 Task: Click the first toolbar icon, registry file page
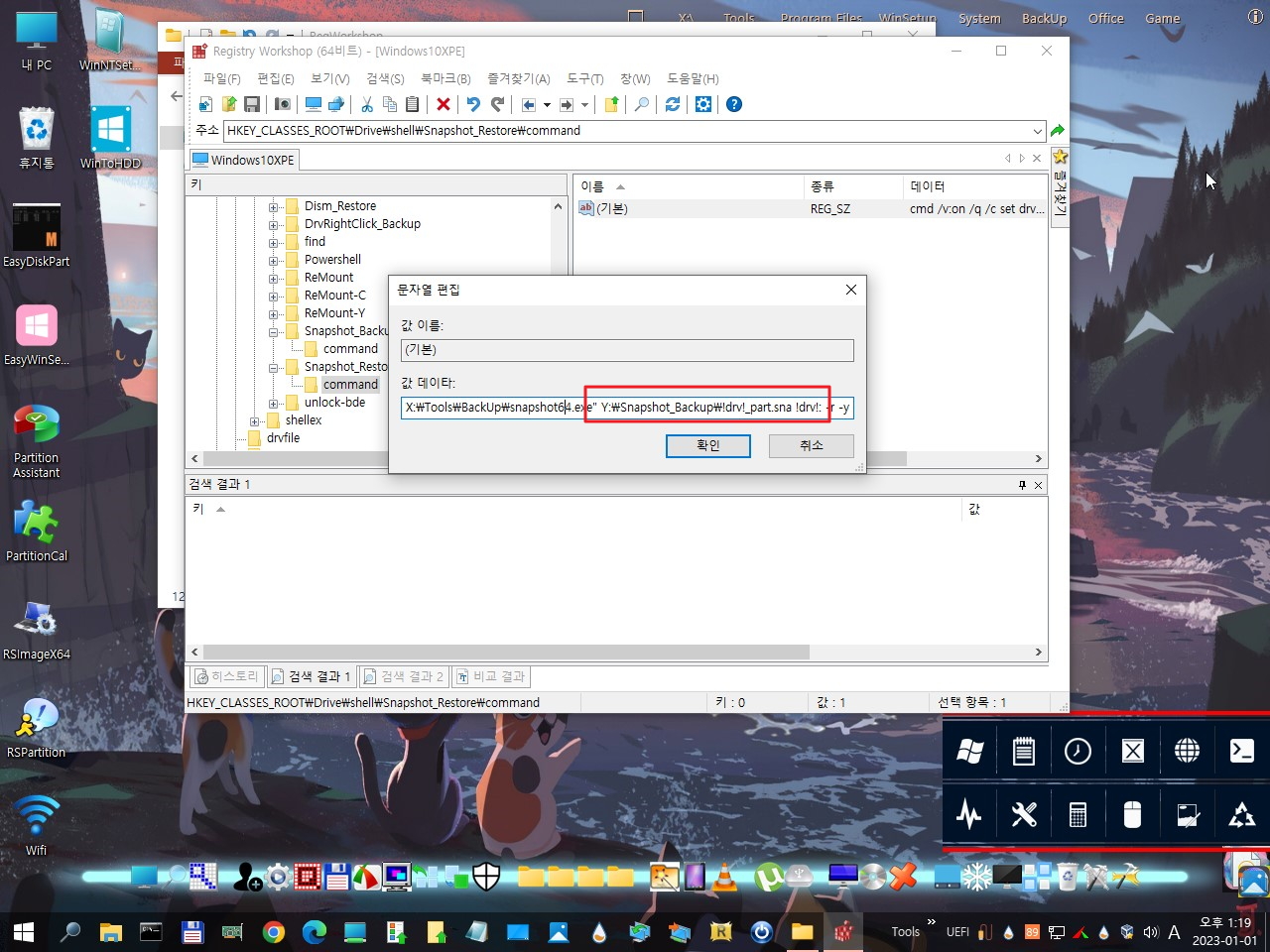[x=205, y=104]
